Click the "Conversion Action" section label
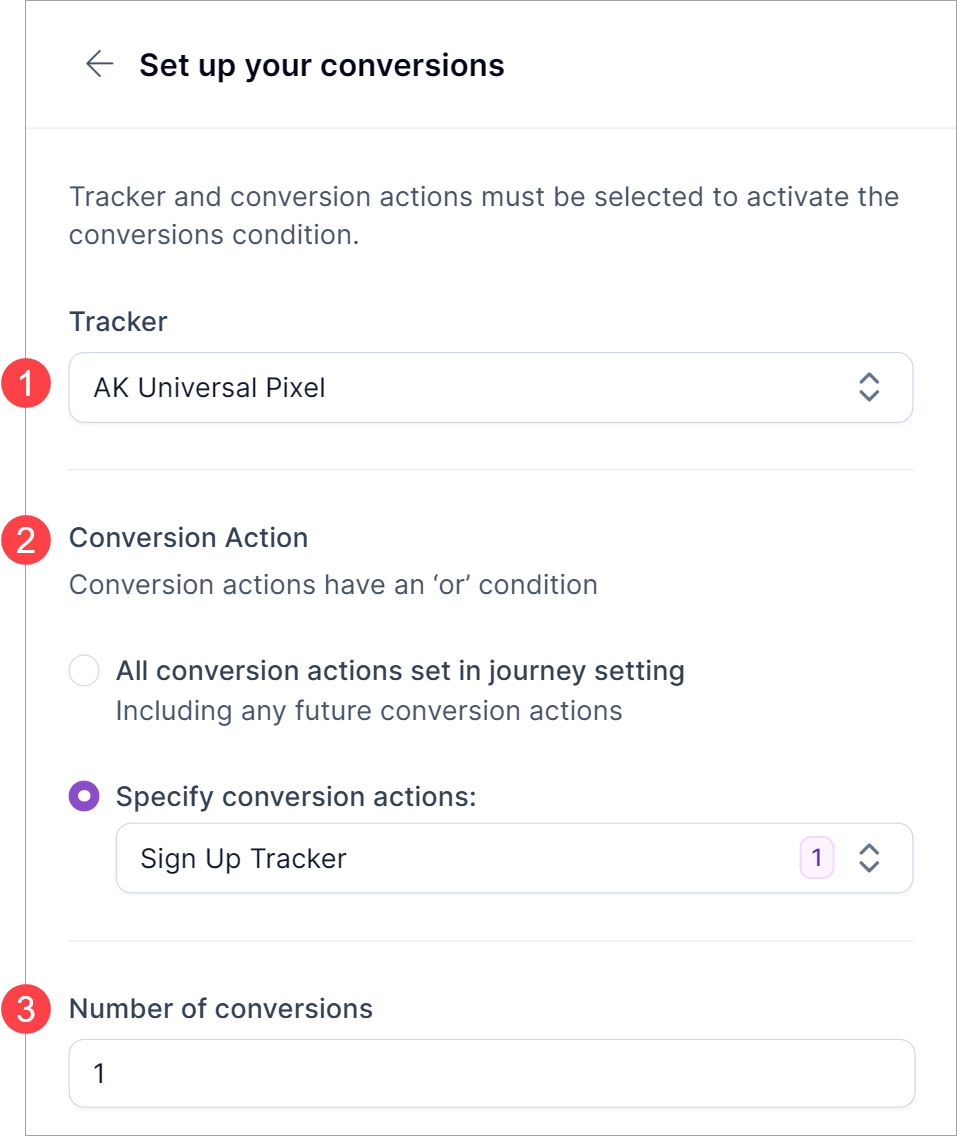The width and height of the screenshot is (957, 1136). 188,538
